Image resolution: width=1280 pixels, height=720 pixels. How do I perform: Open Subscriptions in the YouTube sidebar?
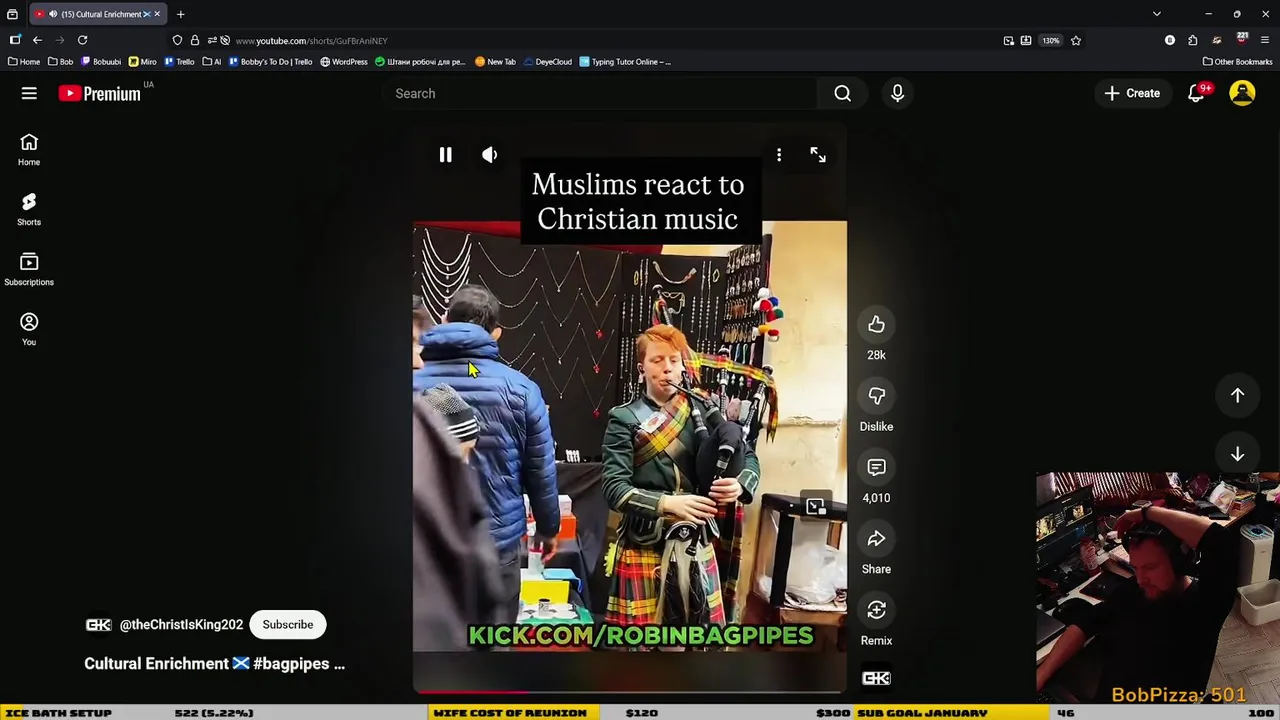tap(29, 270)
